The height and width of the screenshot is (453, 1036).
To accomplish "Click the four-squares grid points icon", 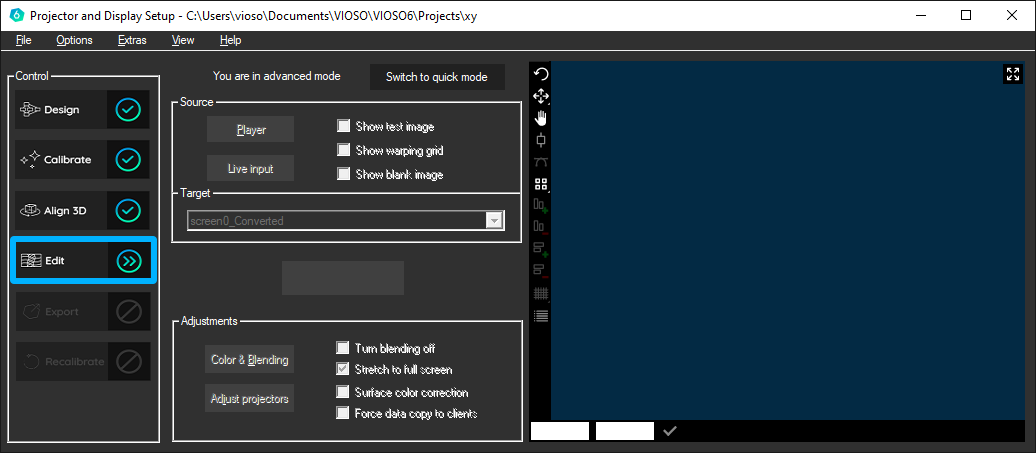I will click(540, 184).
